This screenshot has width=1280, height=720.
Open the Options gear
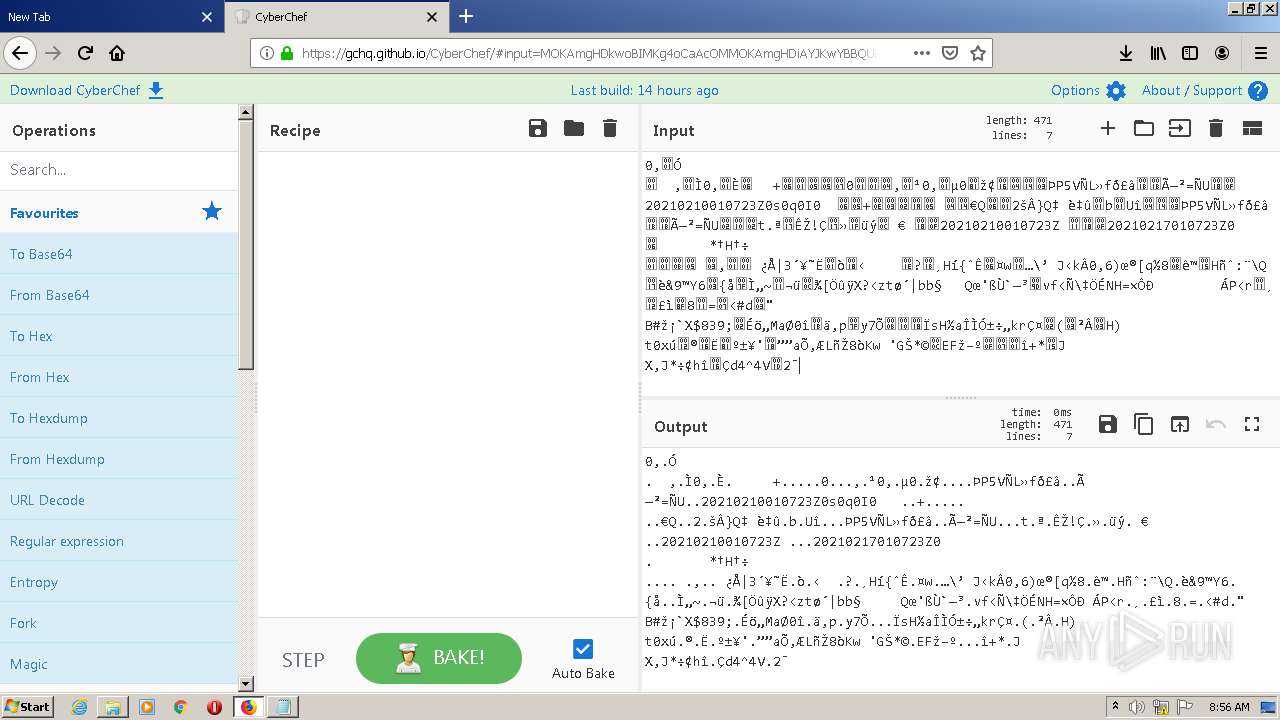[1116, 91]
